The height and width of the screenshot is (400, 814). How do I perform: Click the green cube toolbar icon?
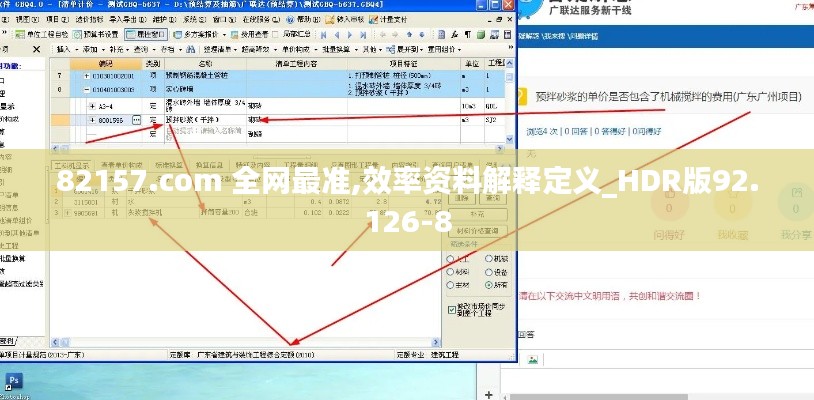tap(481, 35)
